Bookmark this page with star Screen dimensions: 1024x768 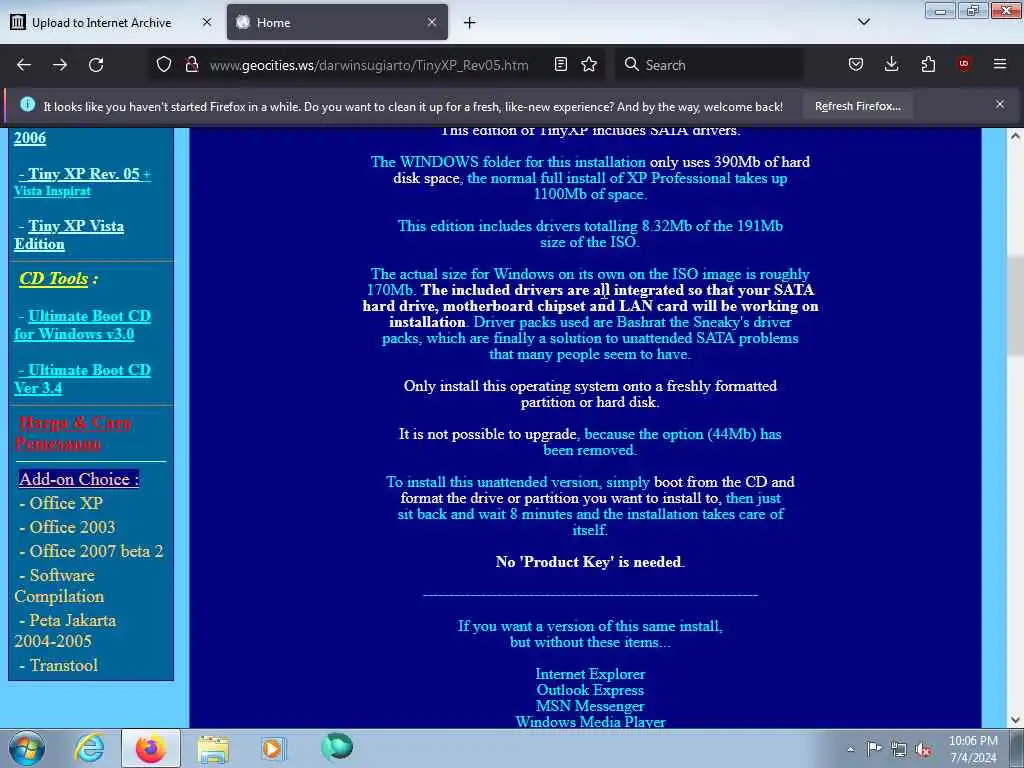tap(589, 64)
